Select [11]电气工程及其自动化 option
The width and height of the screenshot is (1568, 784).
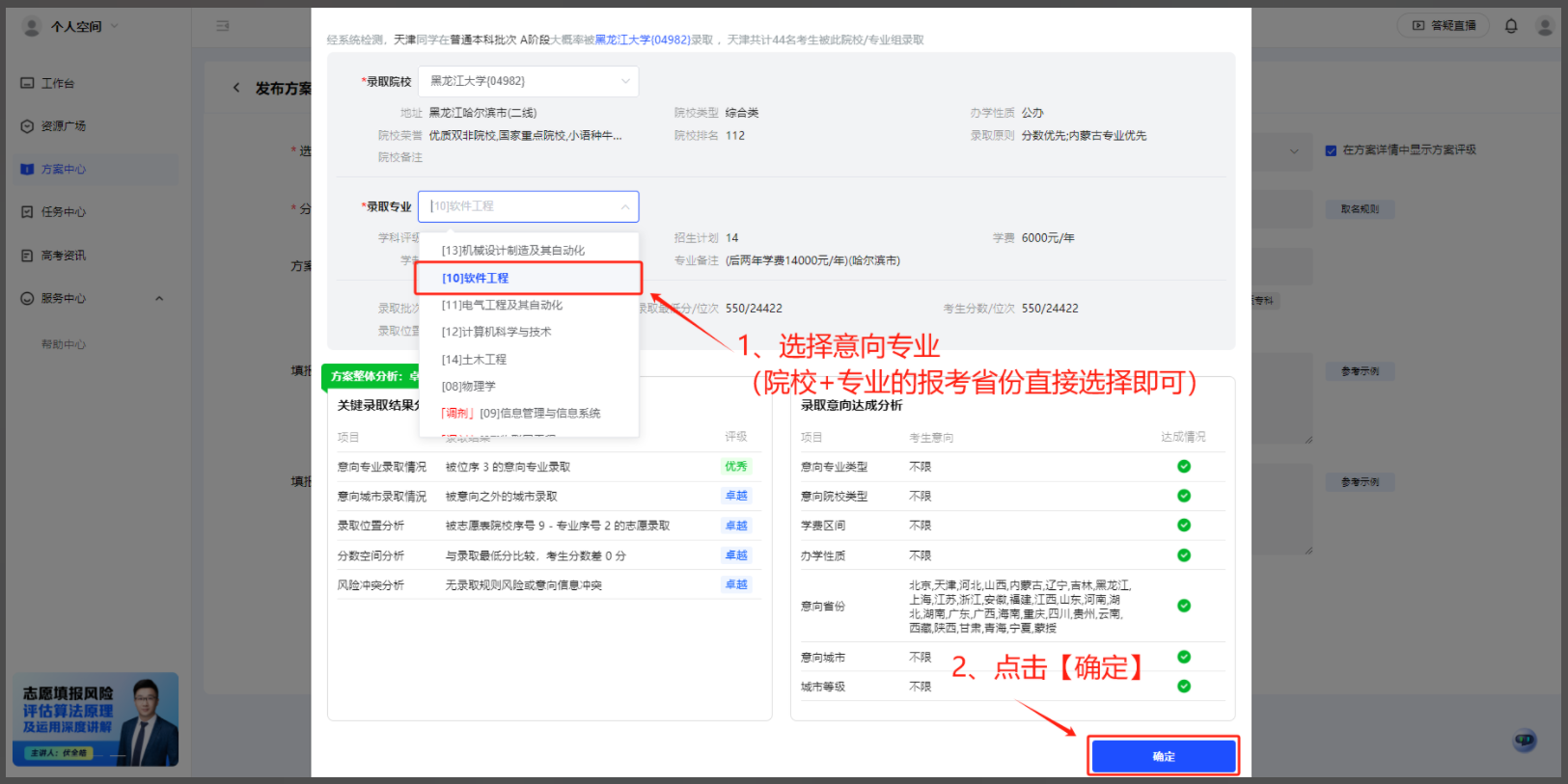click(x=529, y=305)
